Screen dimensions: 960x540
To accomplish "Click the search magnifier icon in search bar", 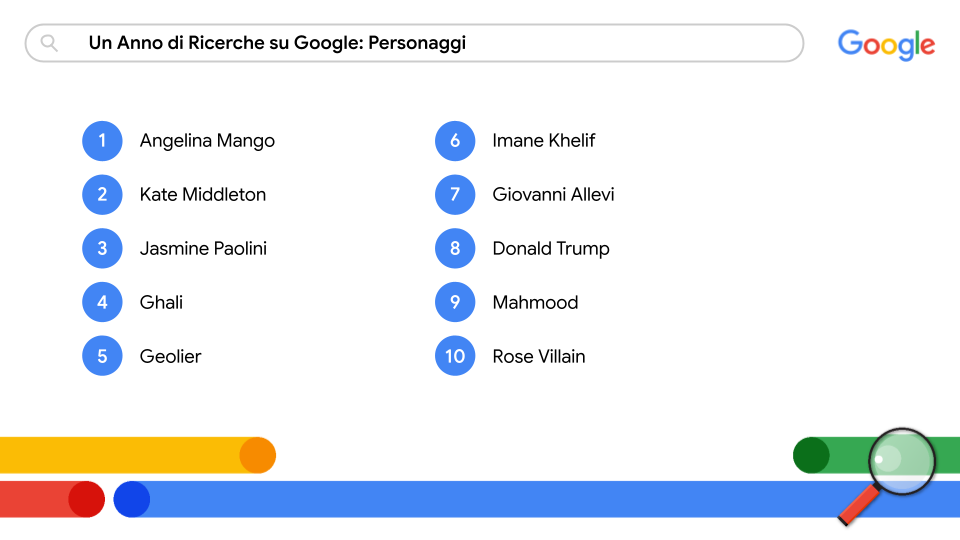I will pos(49,43).
